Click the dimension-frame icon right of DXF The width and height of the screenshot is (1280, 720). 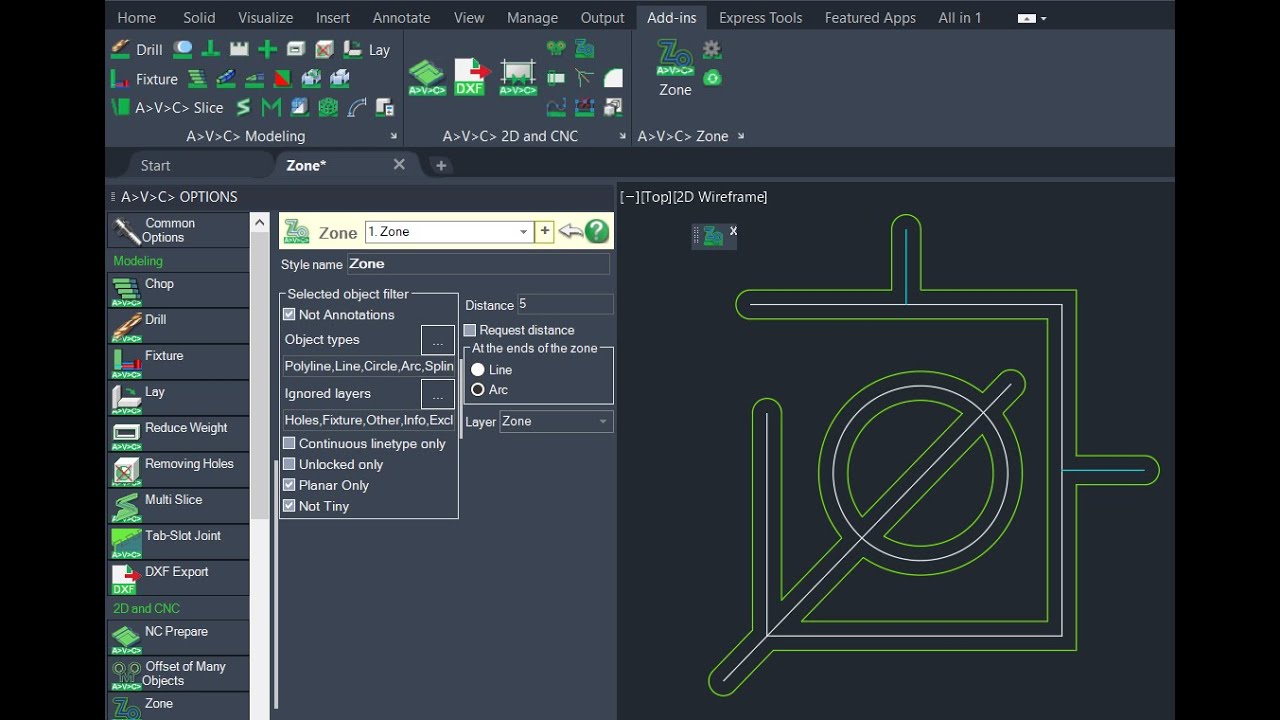(518, 76)
